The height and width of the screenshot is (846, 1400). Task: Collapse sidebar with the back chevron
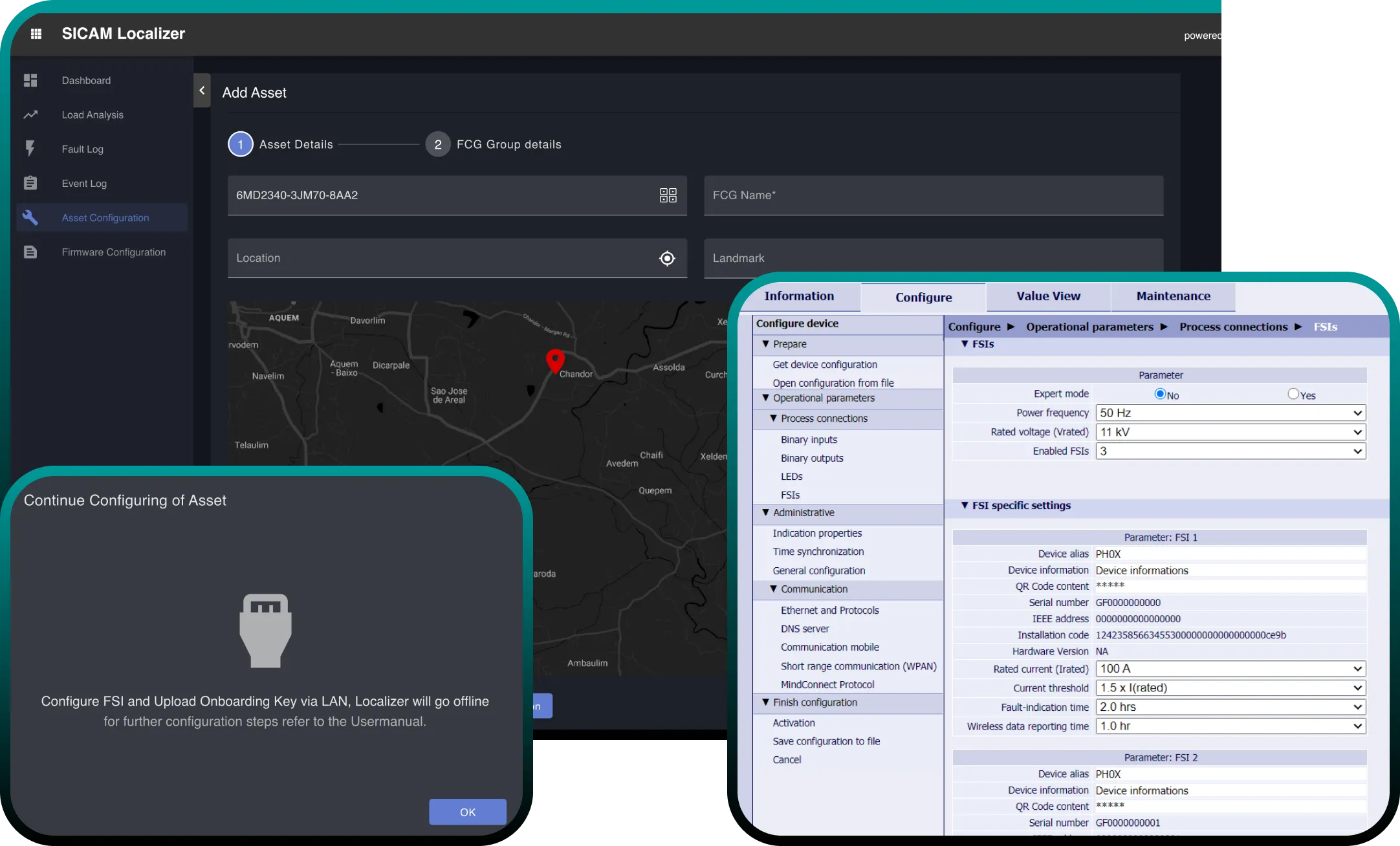[x=202, y=91]
